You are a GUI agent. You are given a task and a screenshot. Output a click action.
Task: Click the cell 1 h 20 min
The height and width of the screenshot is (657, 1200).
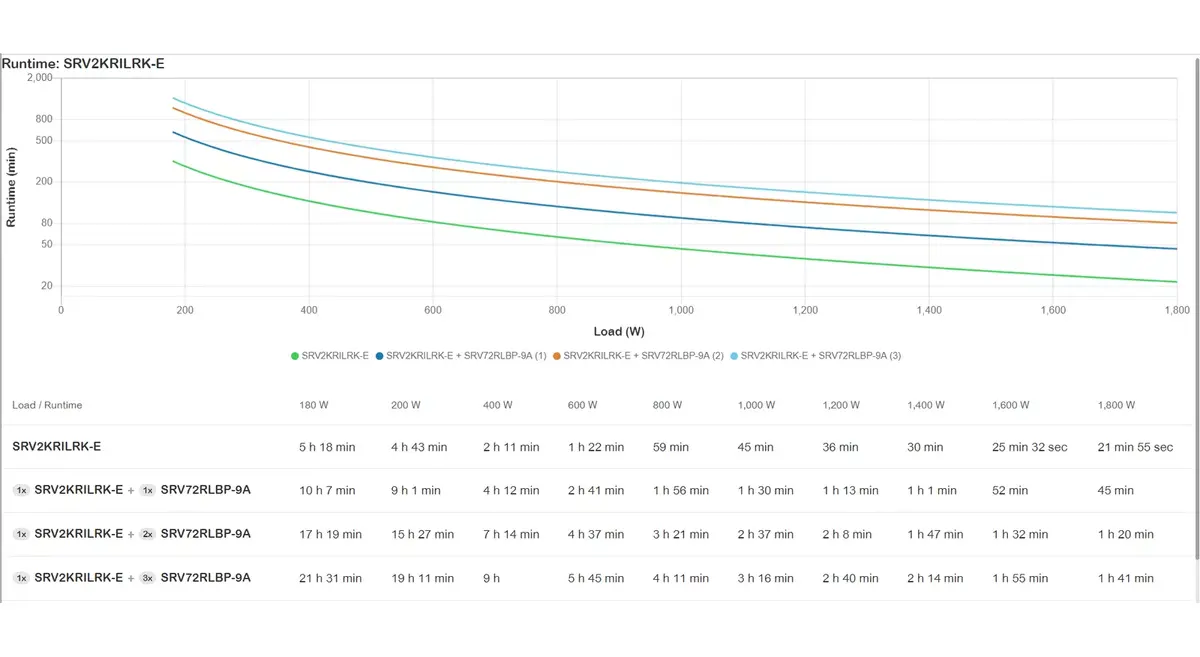click(x=1126, y=535)
